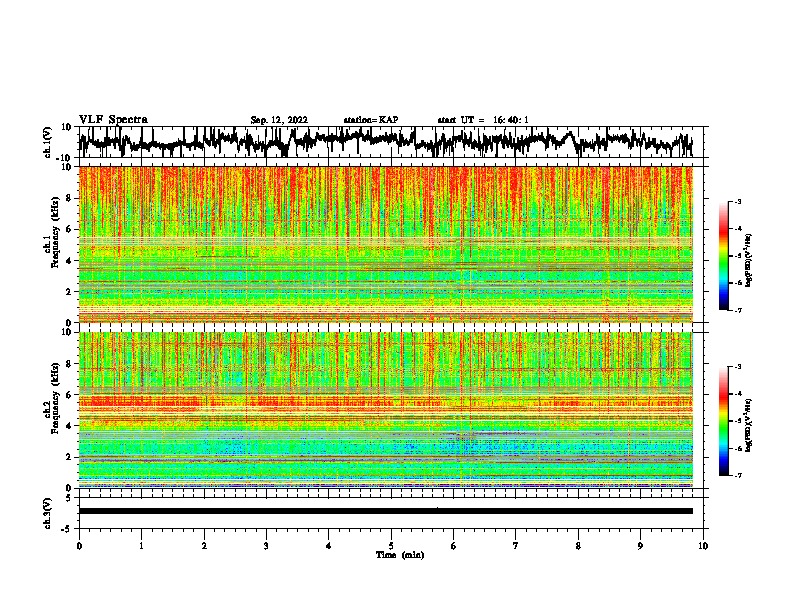Click the 8 kHz tick on ch.2 spectrogram
The width and height of the screenshot is (792, 612).
click(x=69, y=364)
